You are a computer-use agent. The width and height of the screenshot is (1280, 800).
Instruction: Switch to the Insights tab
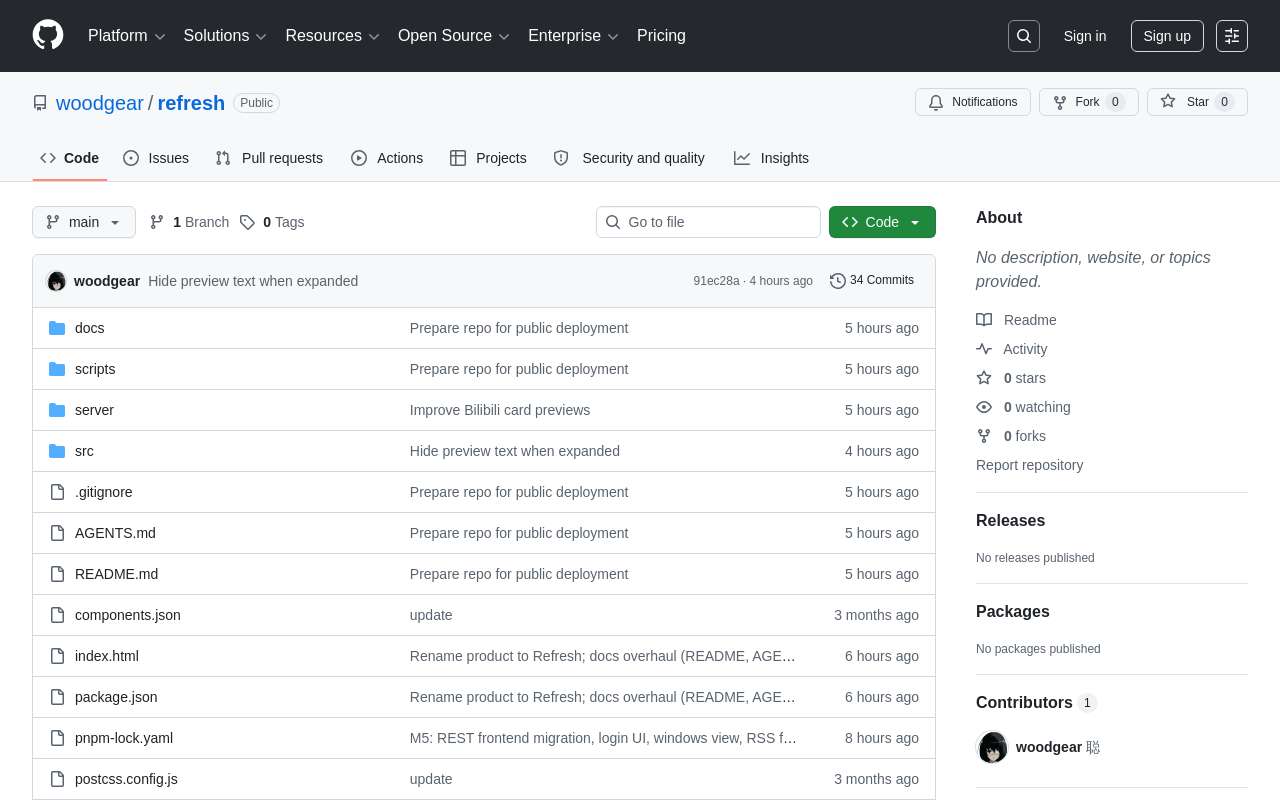(771, 158)
